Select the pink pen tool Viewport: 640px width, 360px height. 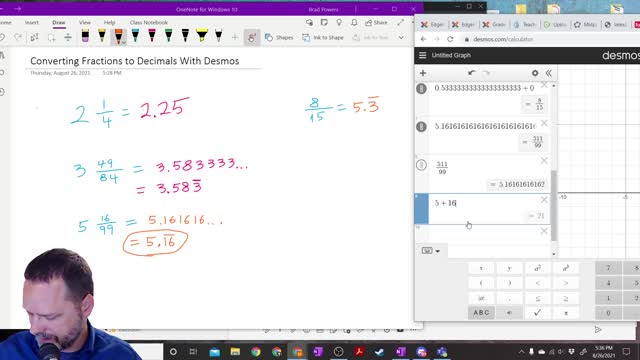(x=152, y=36)
